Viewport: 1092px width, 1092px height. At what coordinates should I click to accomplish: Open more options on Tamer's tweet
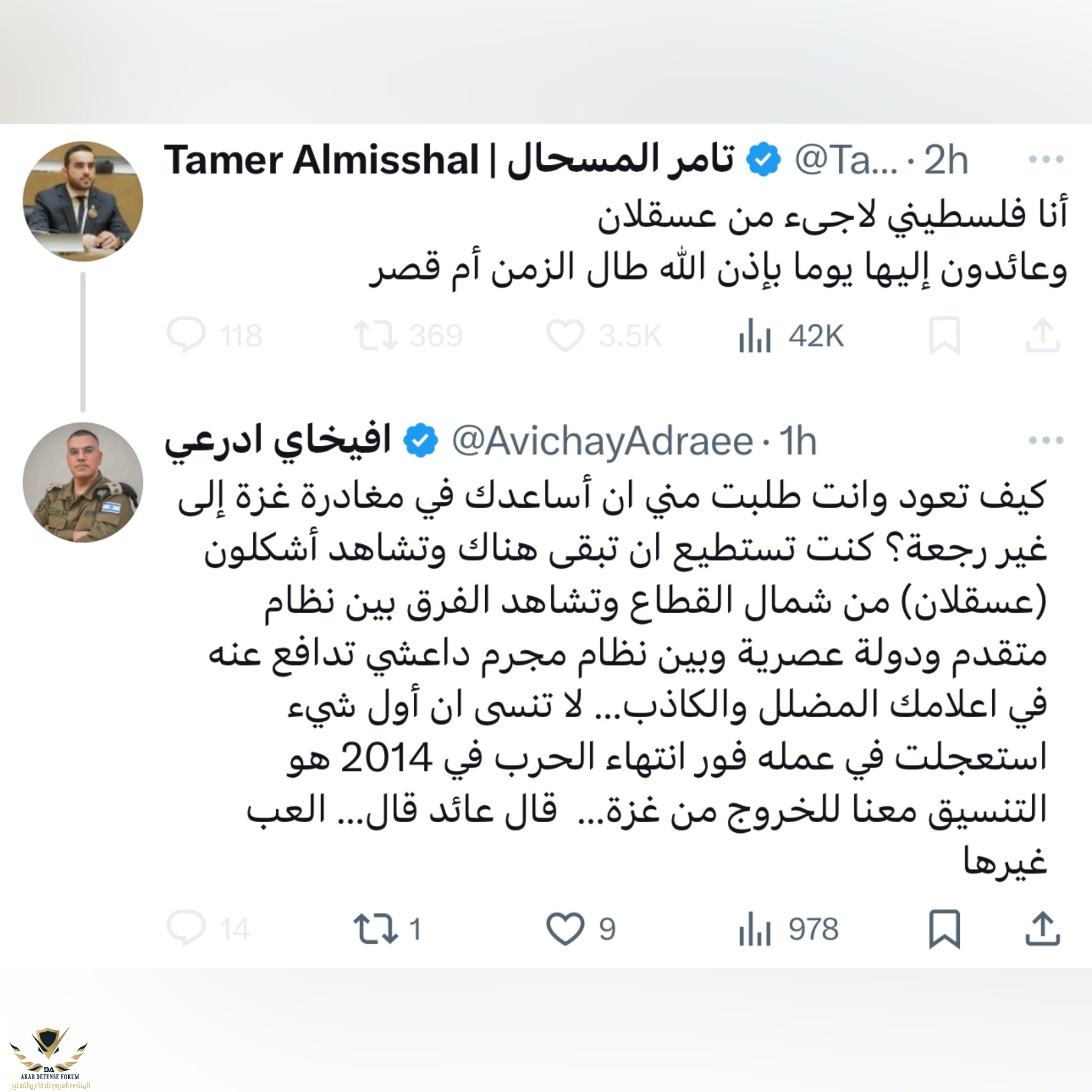click(x=1046, y=160)
